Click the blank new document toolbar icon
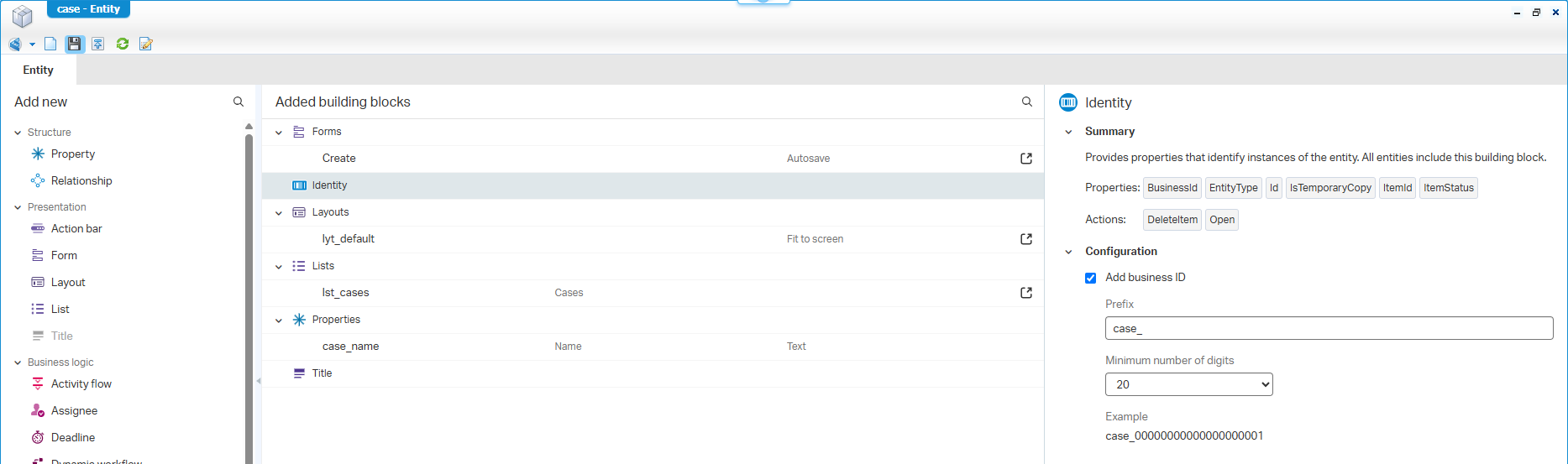 (50, 44)
